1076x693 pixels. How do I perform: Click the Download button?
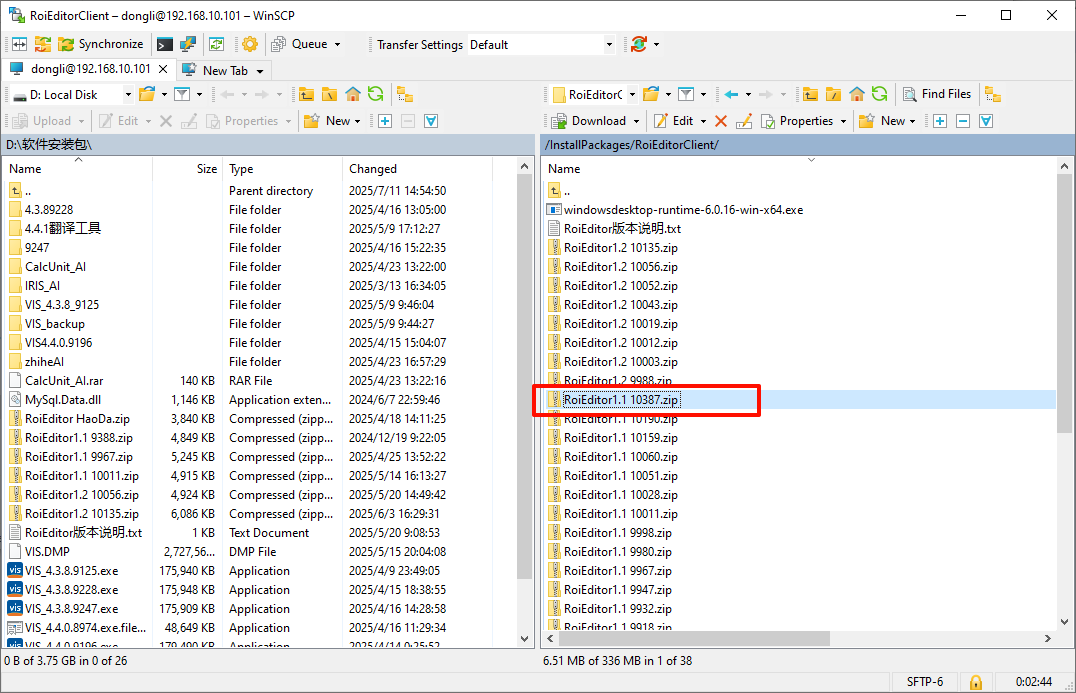click(589, 121)
